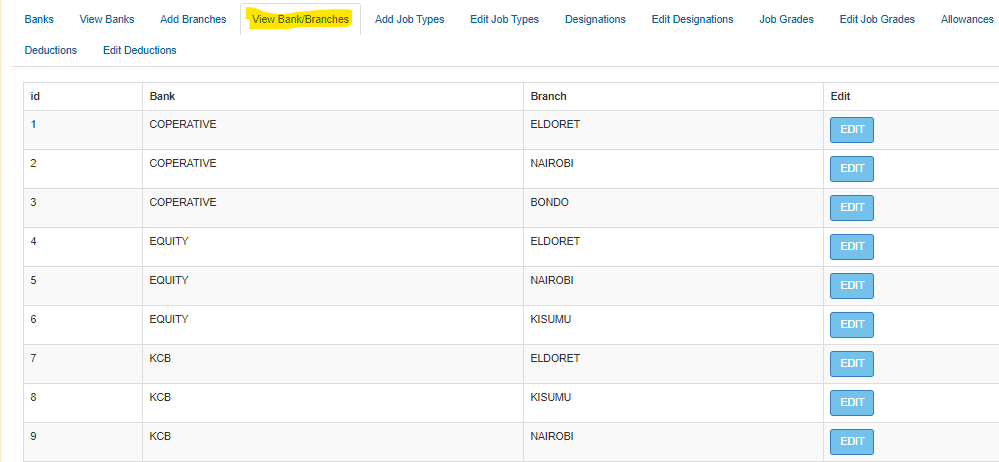Open Edit Job Types tab
This screenshot has width=999, height=462.
click(504, 19)
